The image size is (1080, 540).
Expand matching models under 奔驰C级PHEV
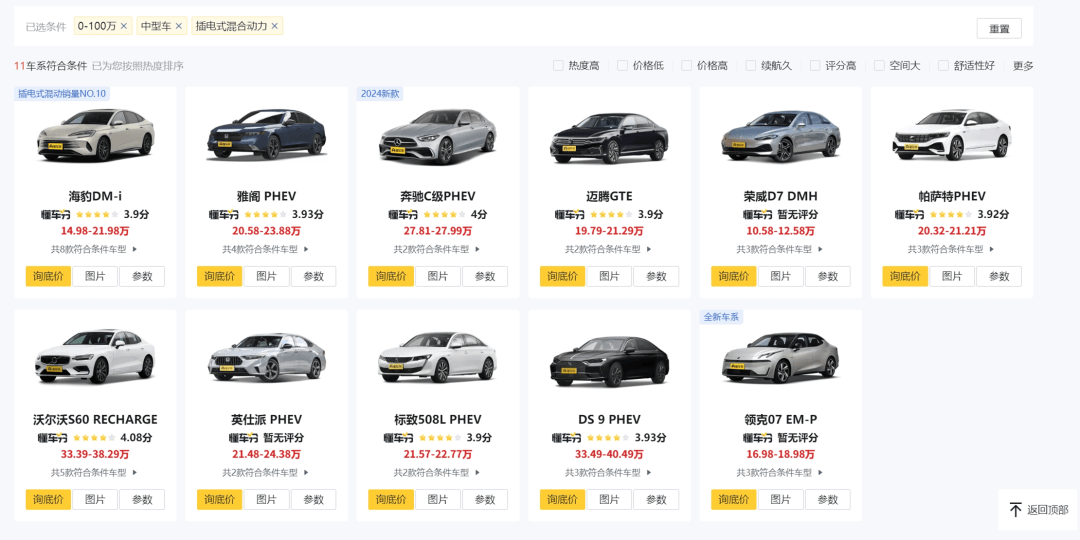[x=437, y=249]
